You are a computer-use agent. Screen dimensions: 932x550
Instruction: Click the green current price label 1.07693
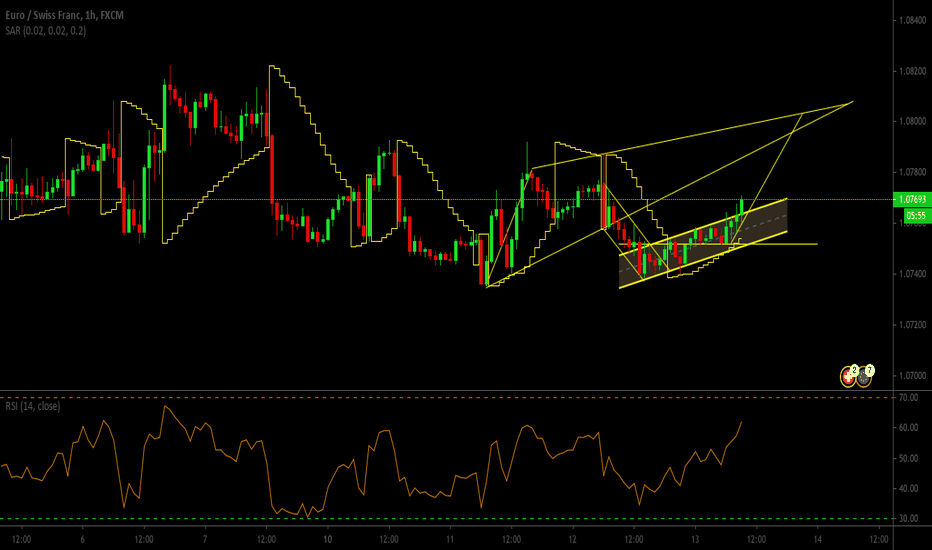pyautogui.click(x=912, y=199)
